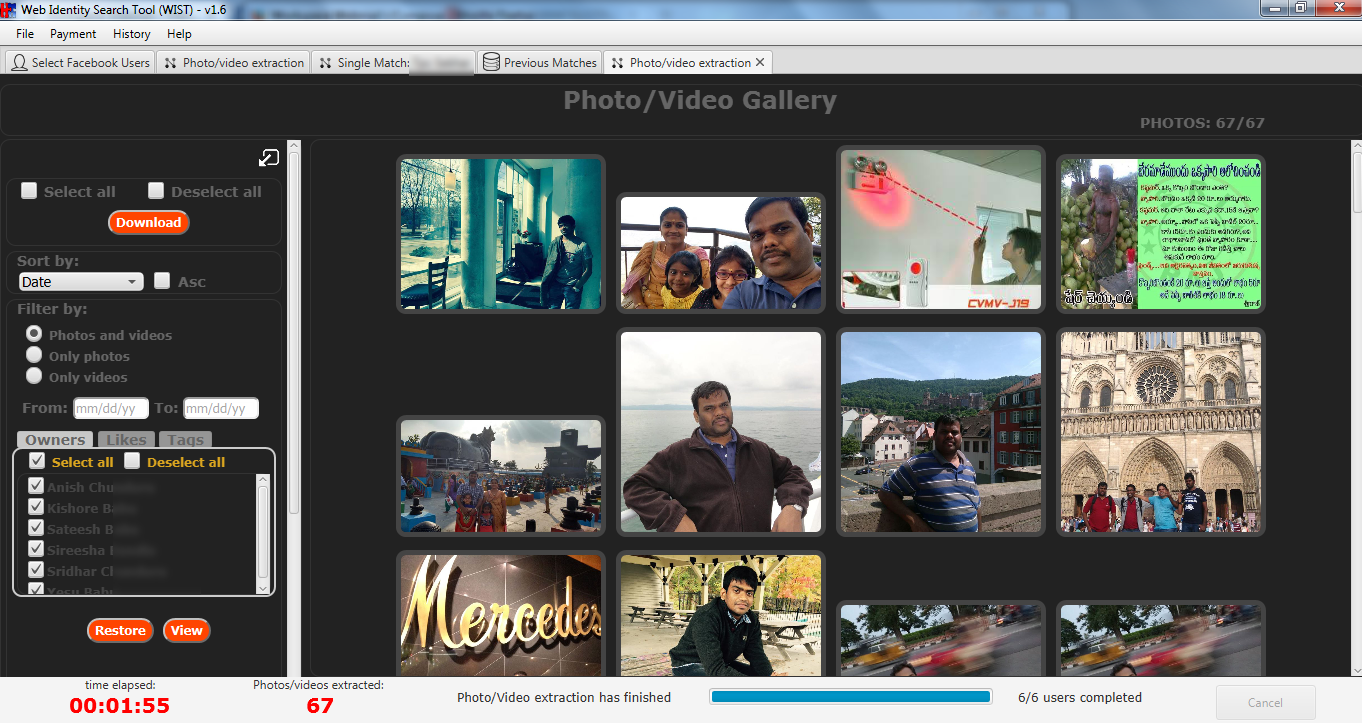
Task: Switch to the Previous Matches tab
Action: (540, 62)
